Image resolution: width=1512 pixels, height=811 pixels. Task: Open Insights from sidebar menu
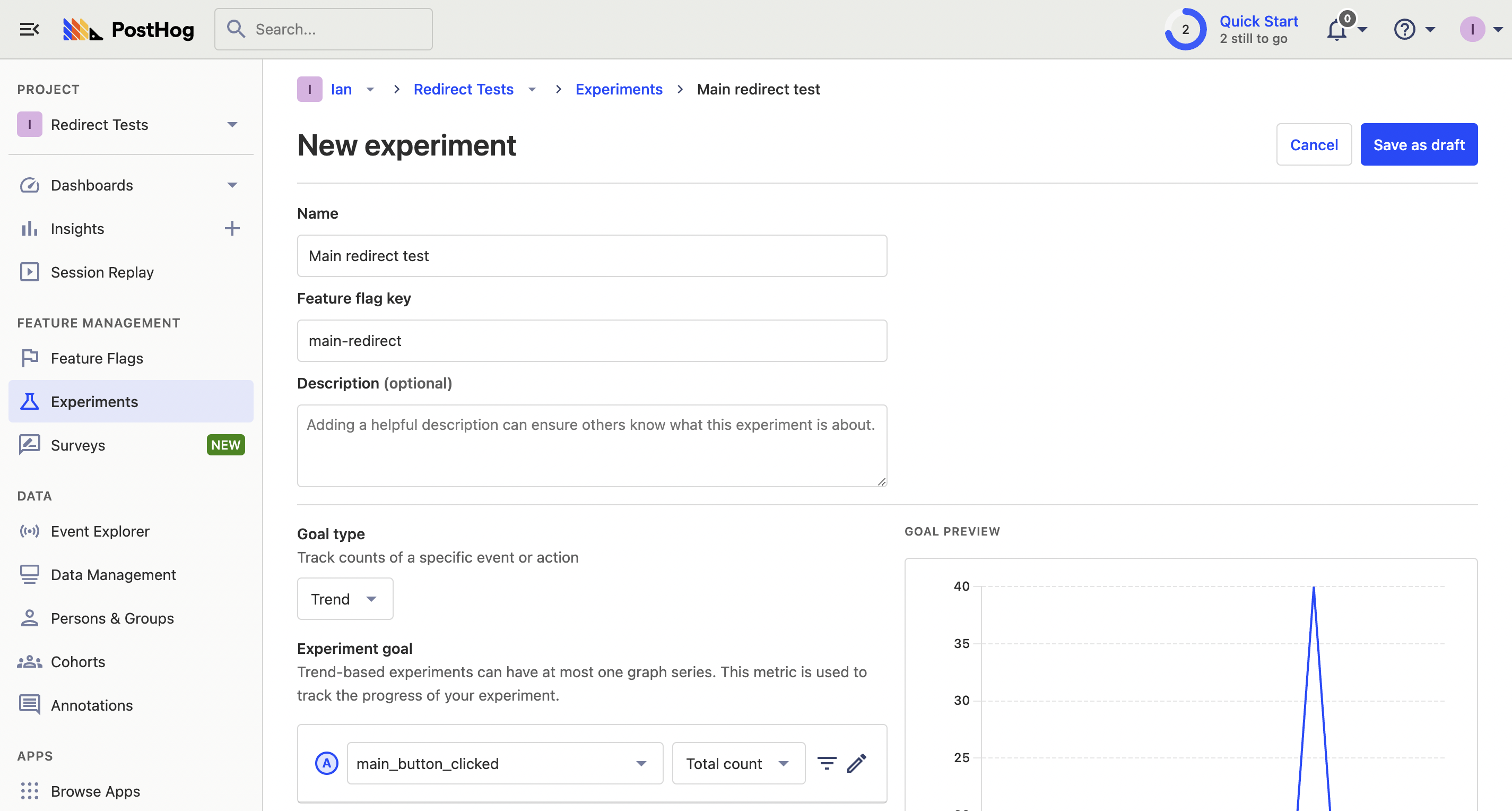(x=77, y=228)
